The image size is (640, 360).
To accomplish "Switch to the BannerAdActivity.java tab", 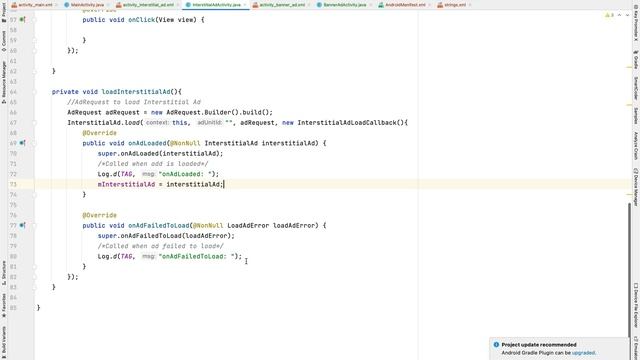I will [341, 5].
